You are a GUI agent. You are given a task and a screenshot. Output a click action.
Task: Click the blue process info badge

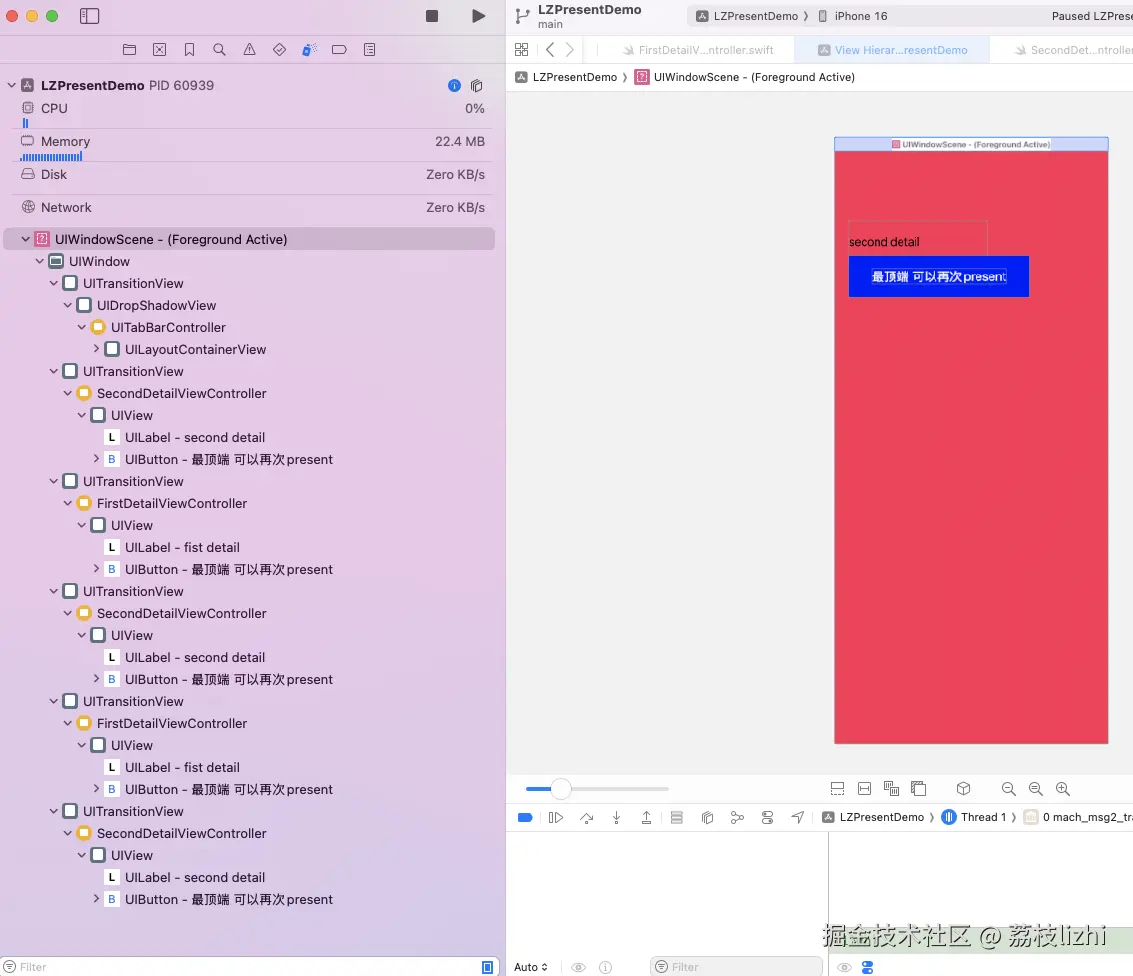[x=455, y=86]
